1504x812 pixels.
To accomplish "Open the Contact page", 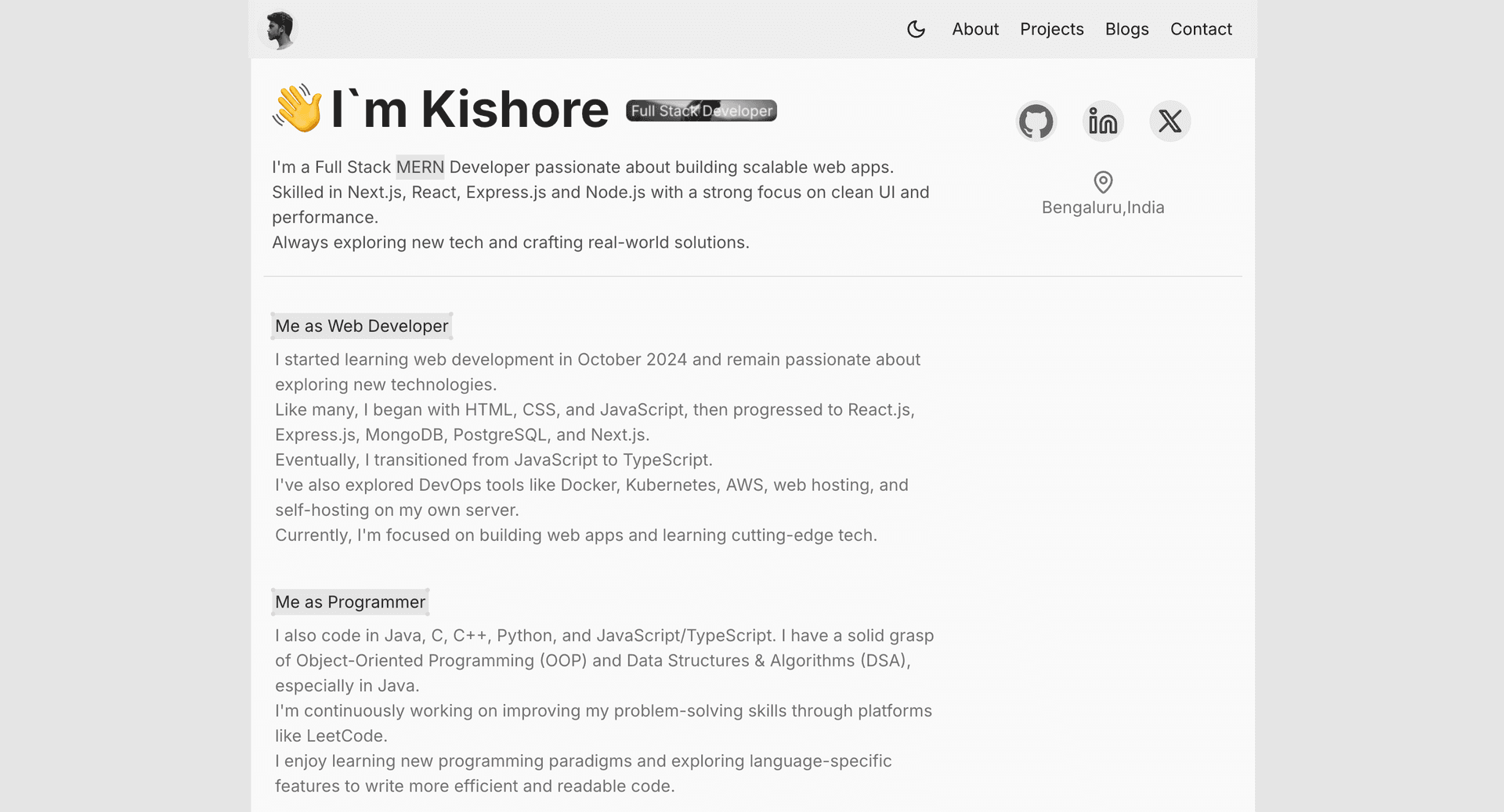I will click(x=1201, y=29).
